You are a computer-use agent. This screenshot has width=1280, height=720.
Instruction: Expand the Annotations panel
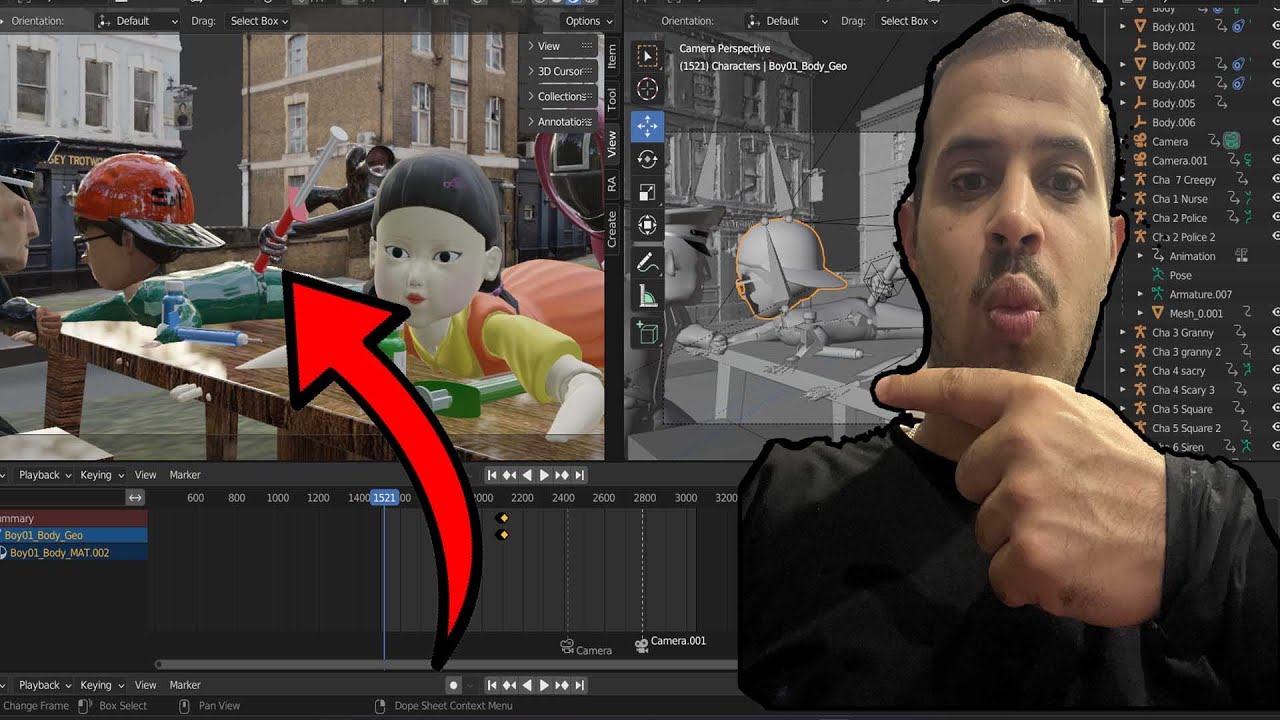[560, 122]
